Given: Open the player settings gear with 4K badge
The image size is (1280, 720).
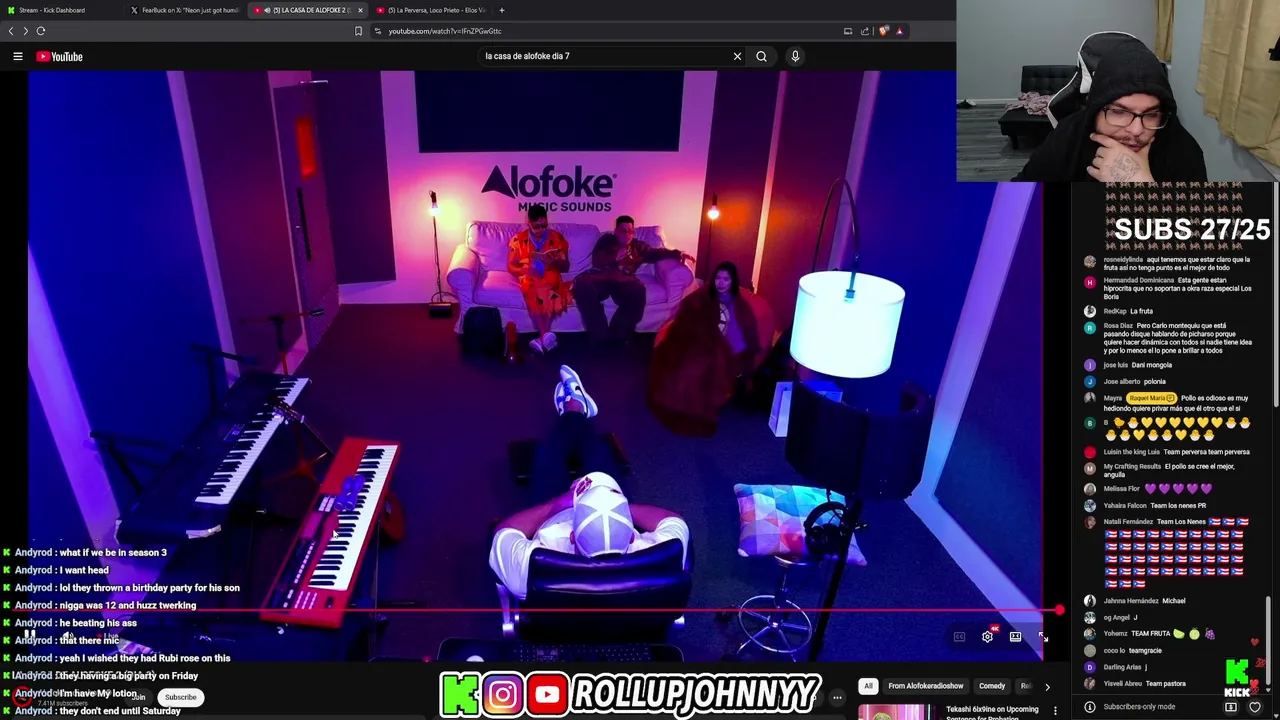Looking at the screenshot, I should tap(988, 637).
